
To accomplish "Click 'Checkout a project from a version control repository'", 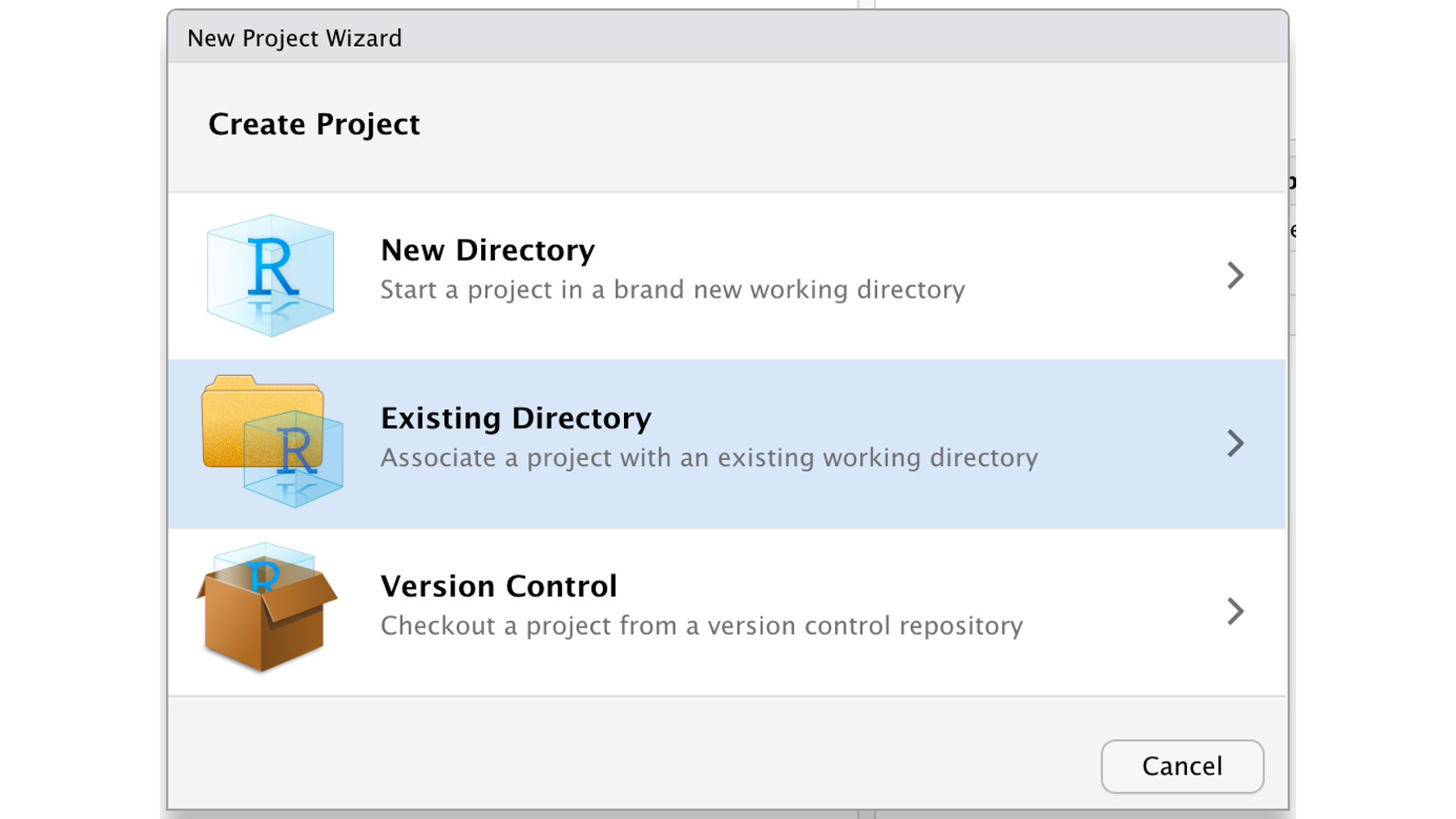I will point(702,626).
